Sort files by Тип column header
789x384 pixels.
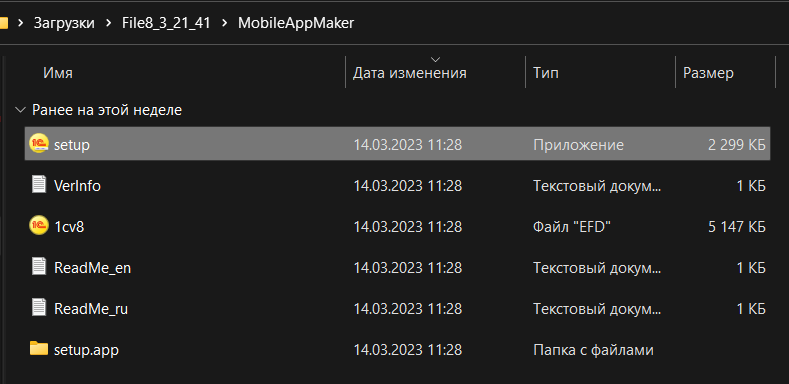(x=600, y=73)
